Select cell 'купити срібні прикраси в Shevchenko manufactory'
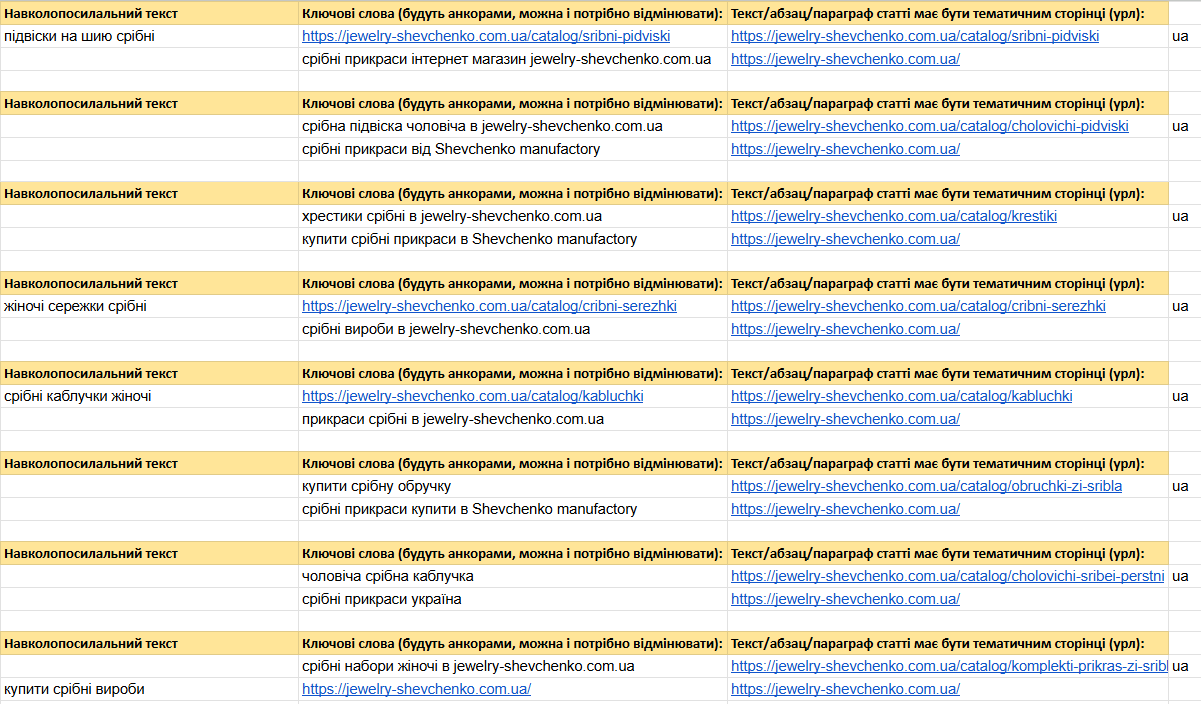1201x704 pixels. (x=513, y=239)
